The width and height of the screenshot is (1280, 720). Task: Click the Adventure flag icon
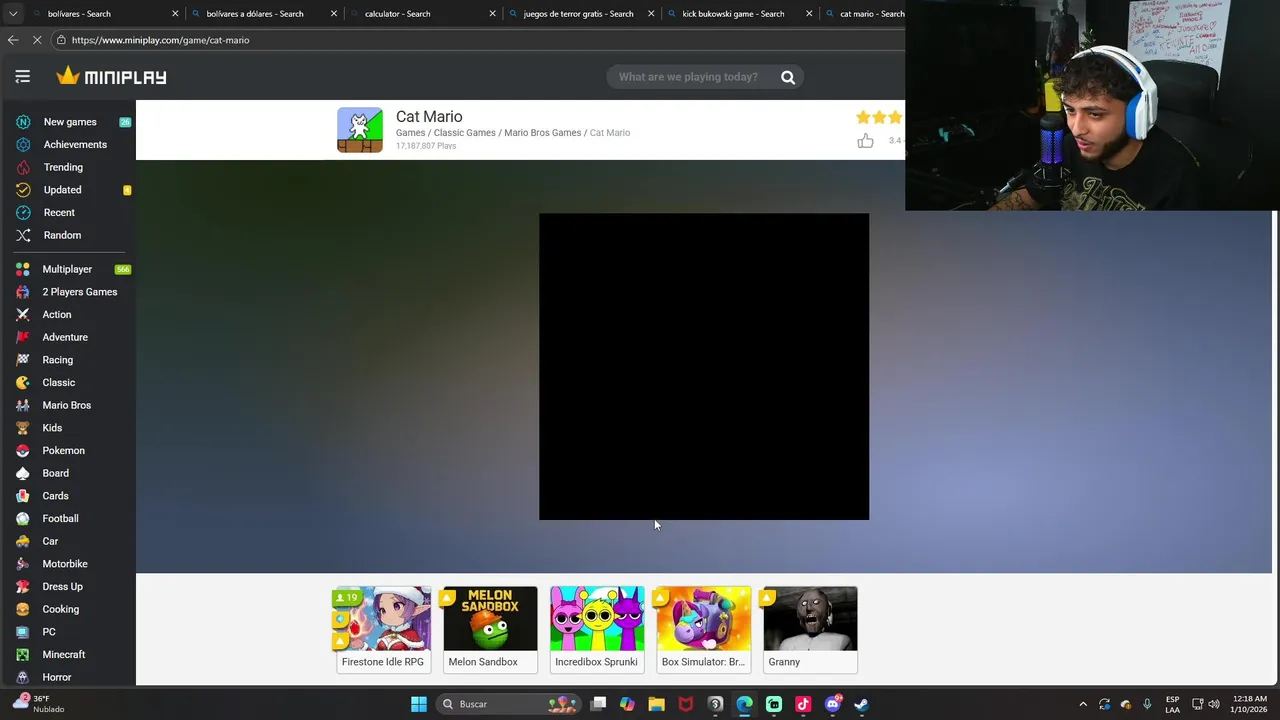23,337
